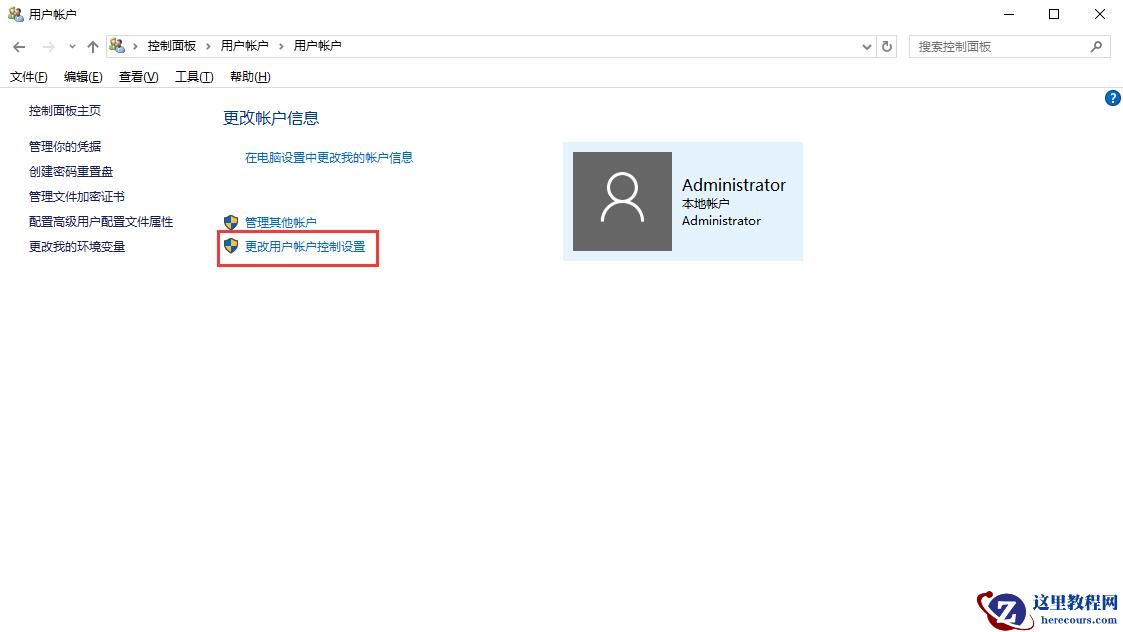
Task: Click the back navigation arrow
Action: point(18,46)
